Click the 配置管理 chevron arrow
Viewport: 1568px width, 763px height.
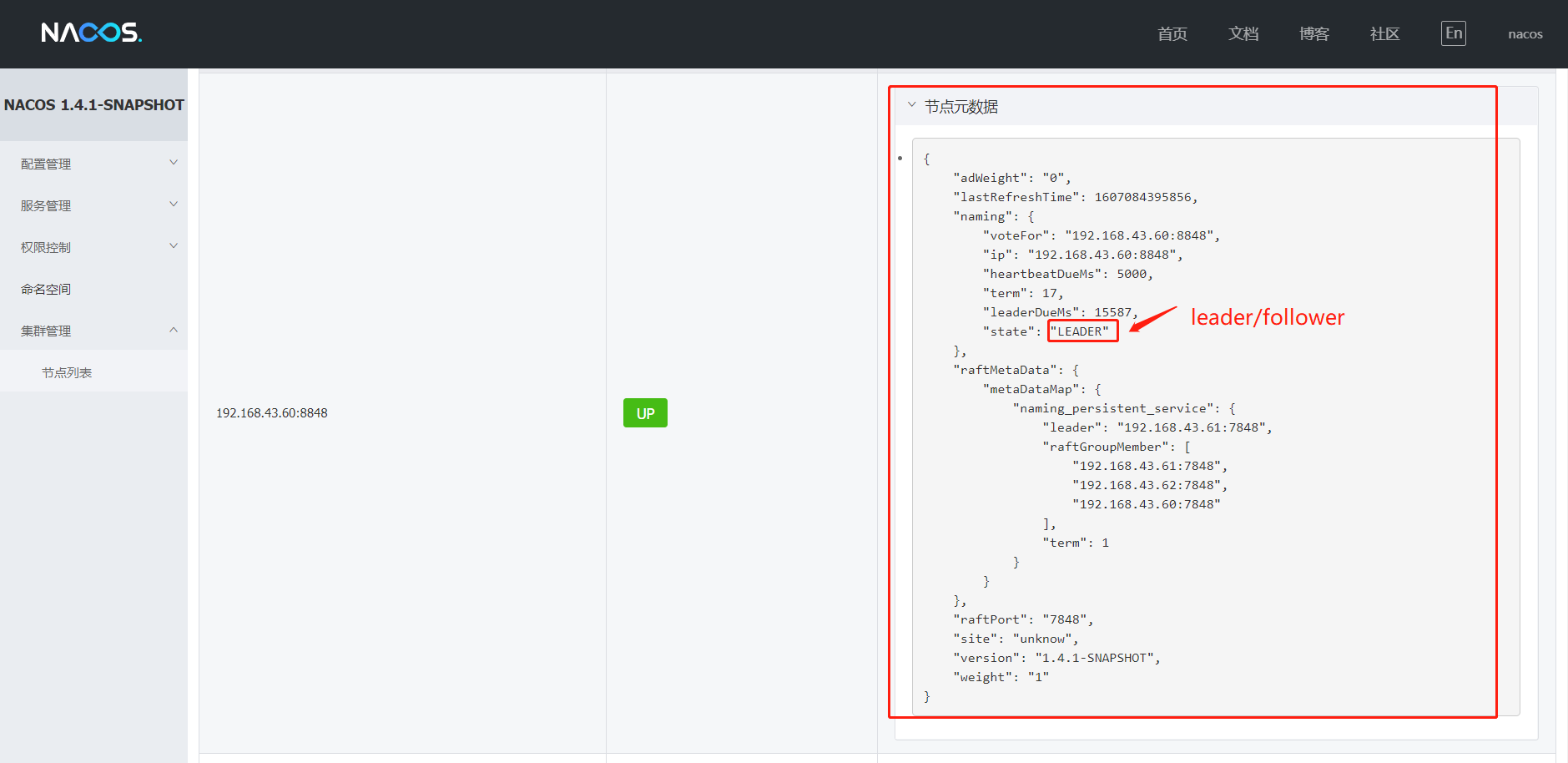pos(174,163)
